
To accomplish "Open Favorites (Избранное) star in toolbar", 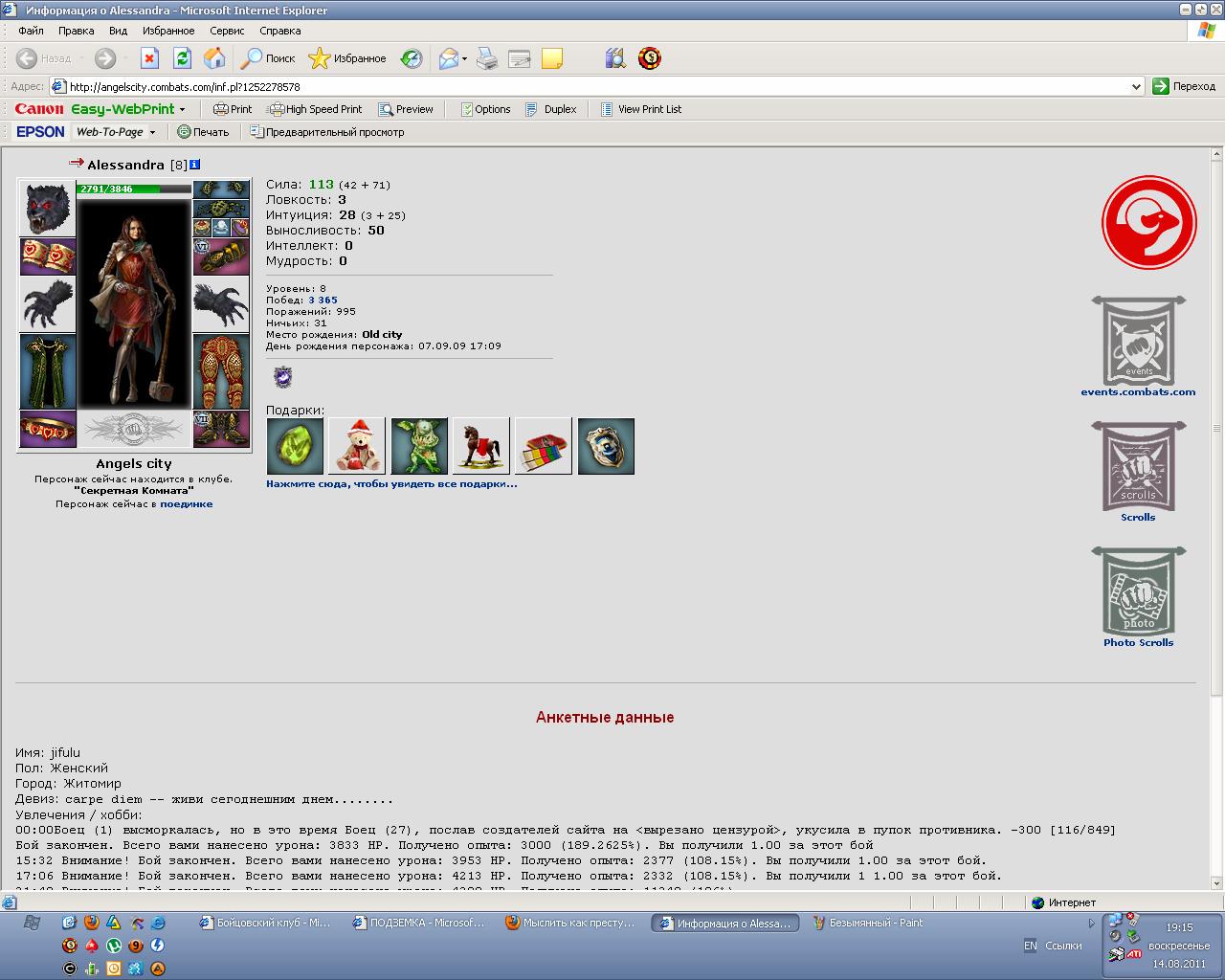I will pos(346,58).
